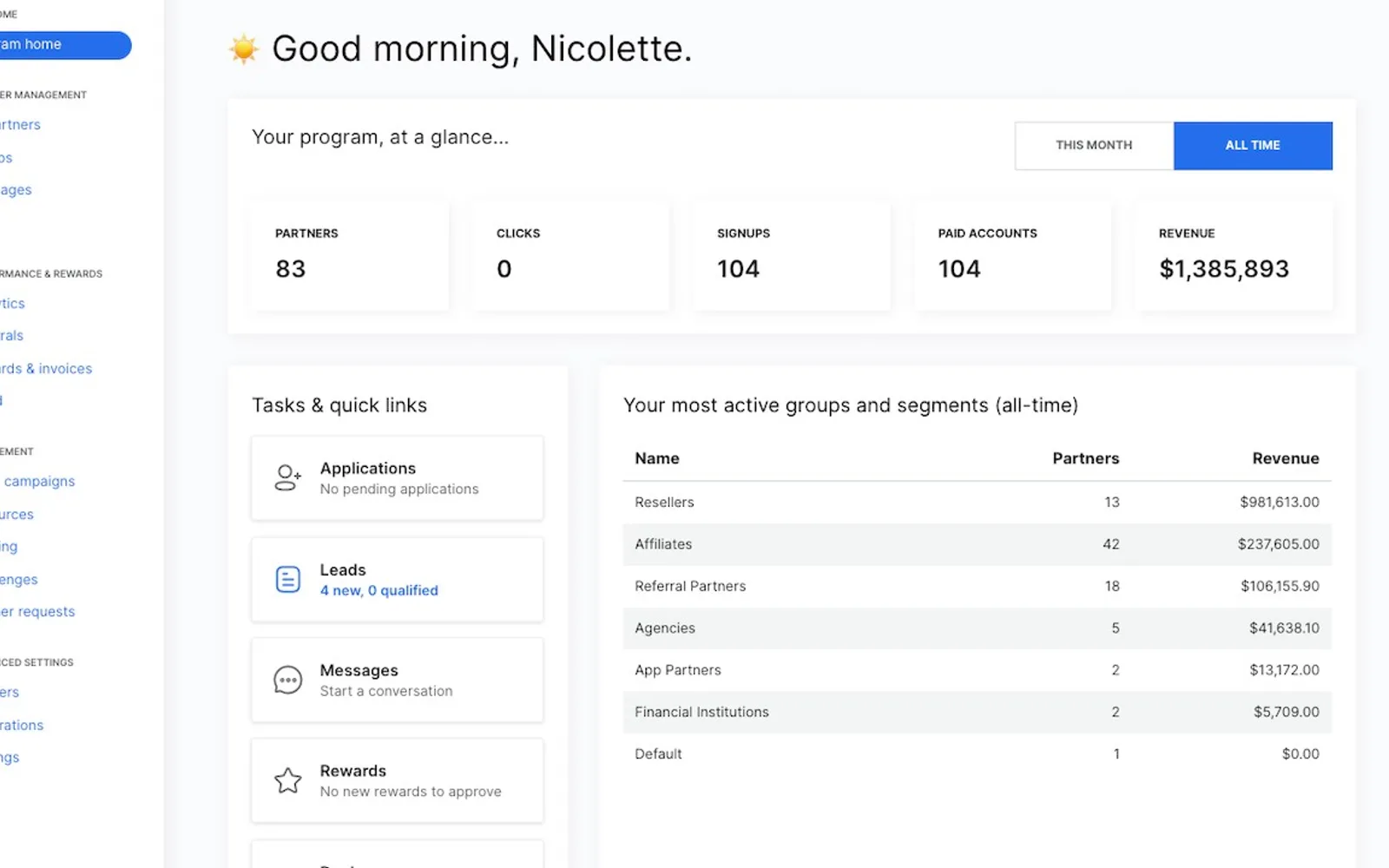Click the $237,605.00 revenue value
1389x868 pixels.
click(1279, 544)
